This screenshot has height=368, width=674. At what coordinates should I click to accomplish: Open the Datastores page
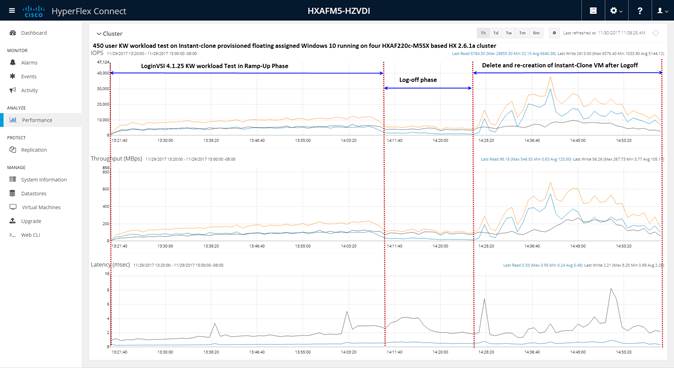pyautogui.click(x=34, y=193)
